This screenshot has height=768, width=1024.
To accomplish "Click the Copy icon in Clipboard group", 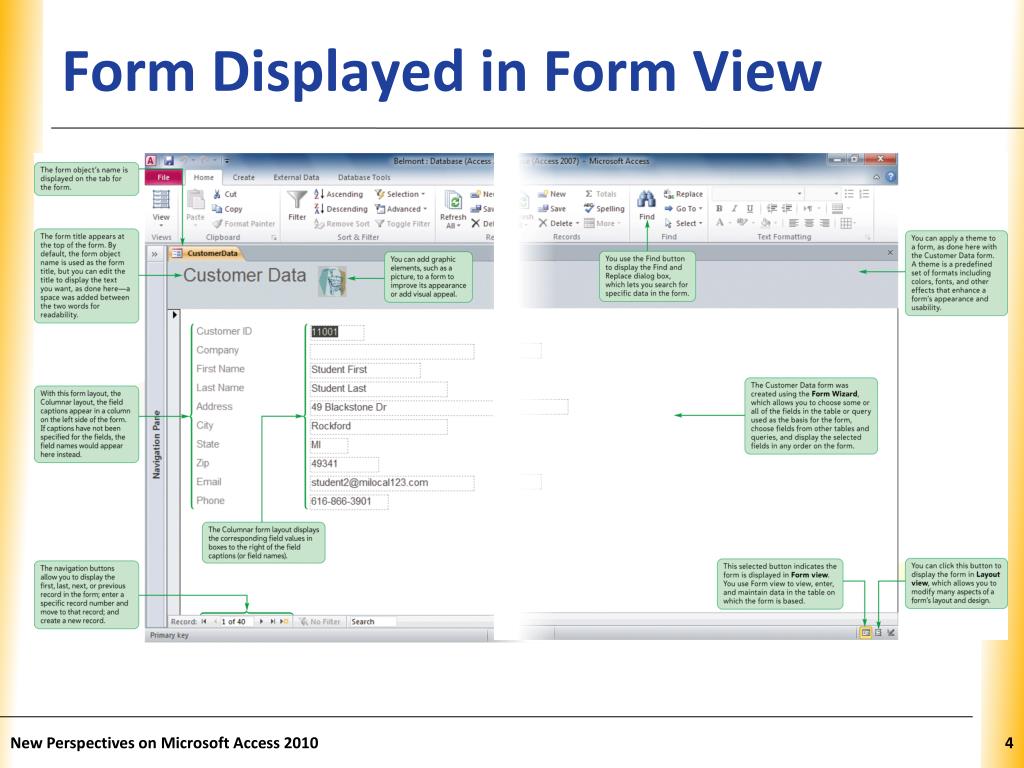I will point(217,209).
